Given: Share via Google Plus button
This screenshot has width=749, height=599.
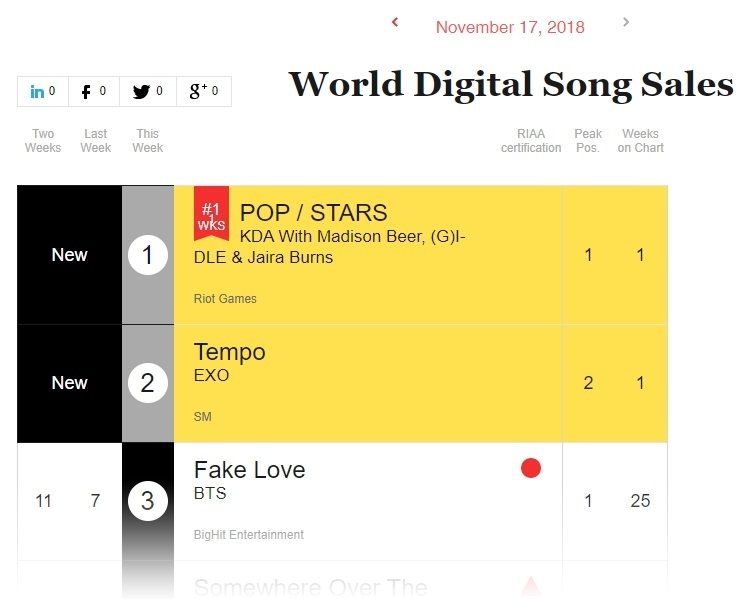Looking at the screenshot, I should click(204, 92).
